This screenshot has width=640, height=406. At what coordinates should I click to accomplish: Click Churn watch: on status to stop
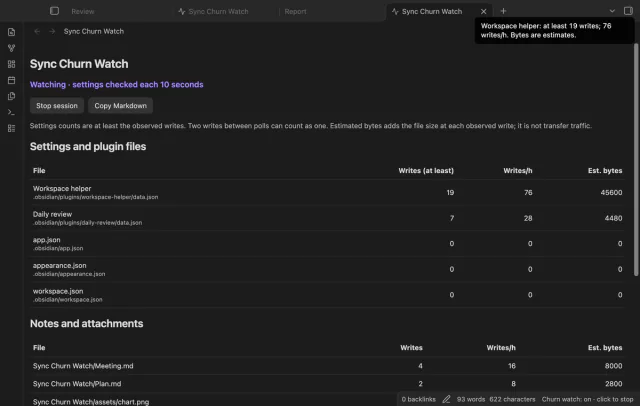(x=587, y=399)
